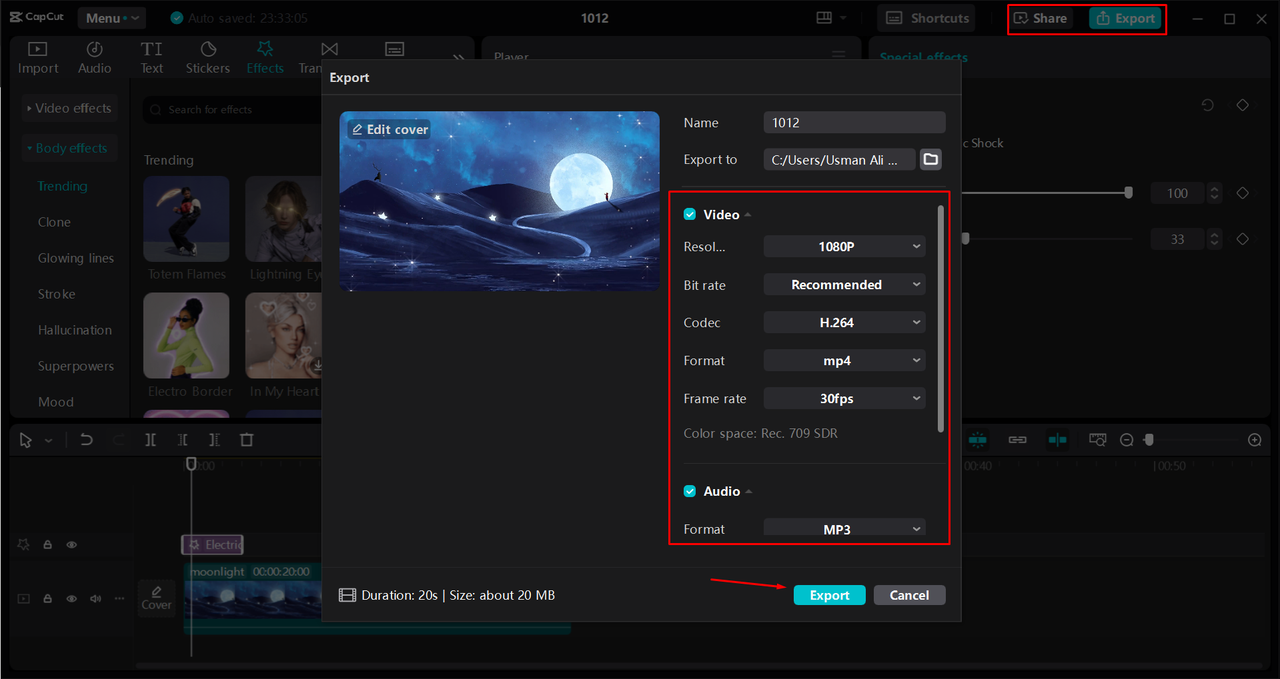This screenshot has height=679, width=1280.
Task: Click the Redo arrow in timeline toolbar
Action: 118,440
